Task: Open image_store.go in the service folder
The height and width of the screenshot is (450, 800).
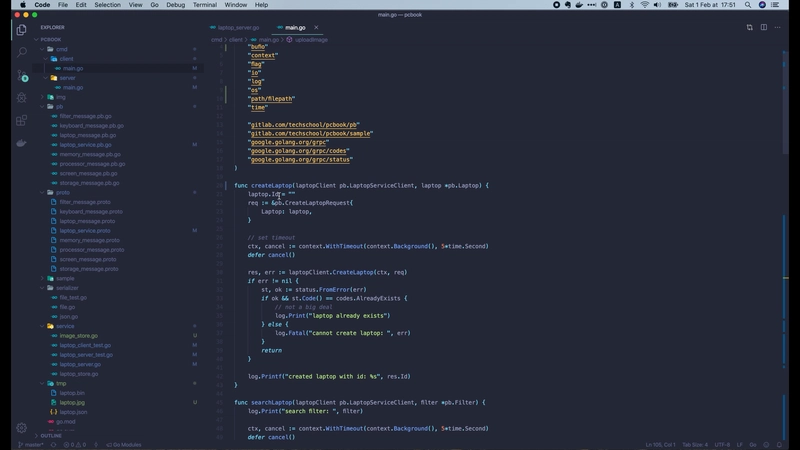Action: 79,336
